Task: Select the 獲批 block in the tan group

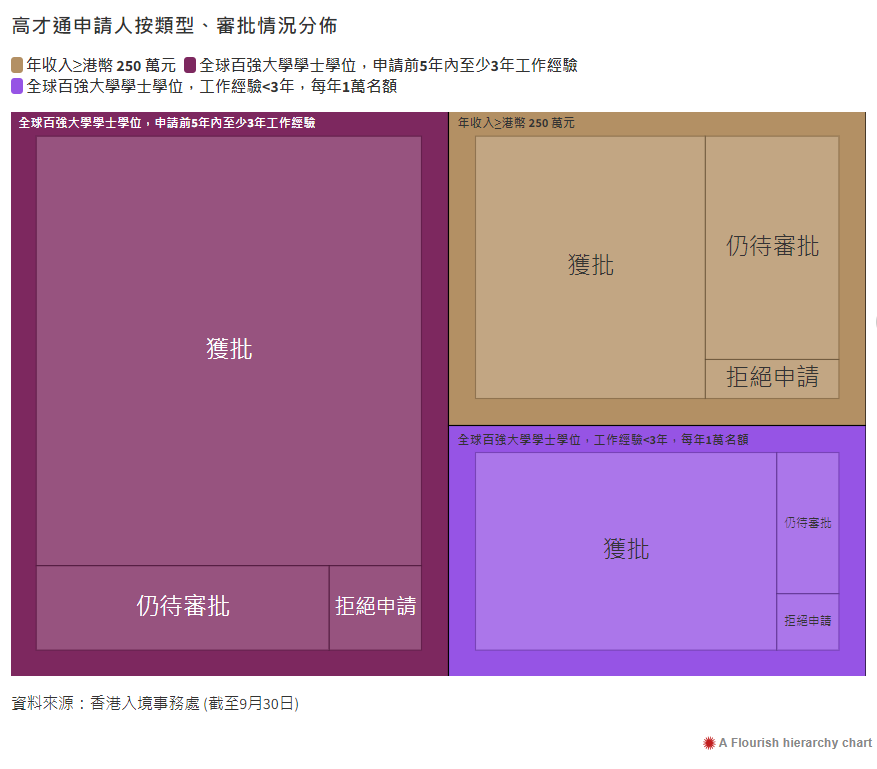Action: (x=590, y=267)
